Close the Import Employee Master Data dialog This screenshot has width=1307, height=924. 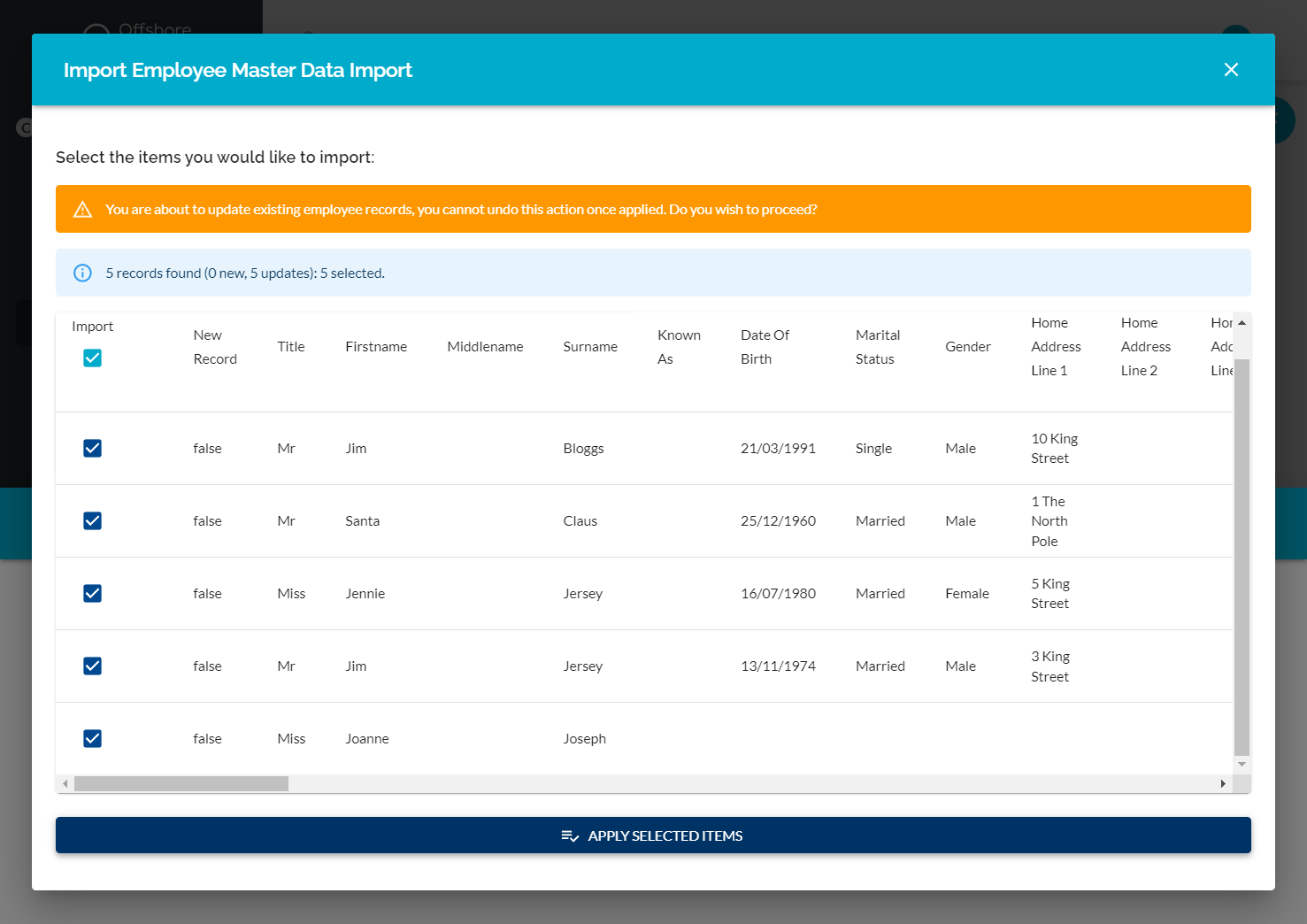tap(1231, 70)
